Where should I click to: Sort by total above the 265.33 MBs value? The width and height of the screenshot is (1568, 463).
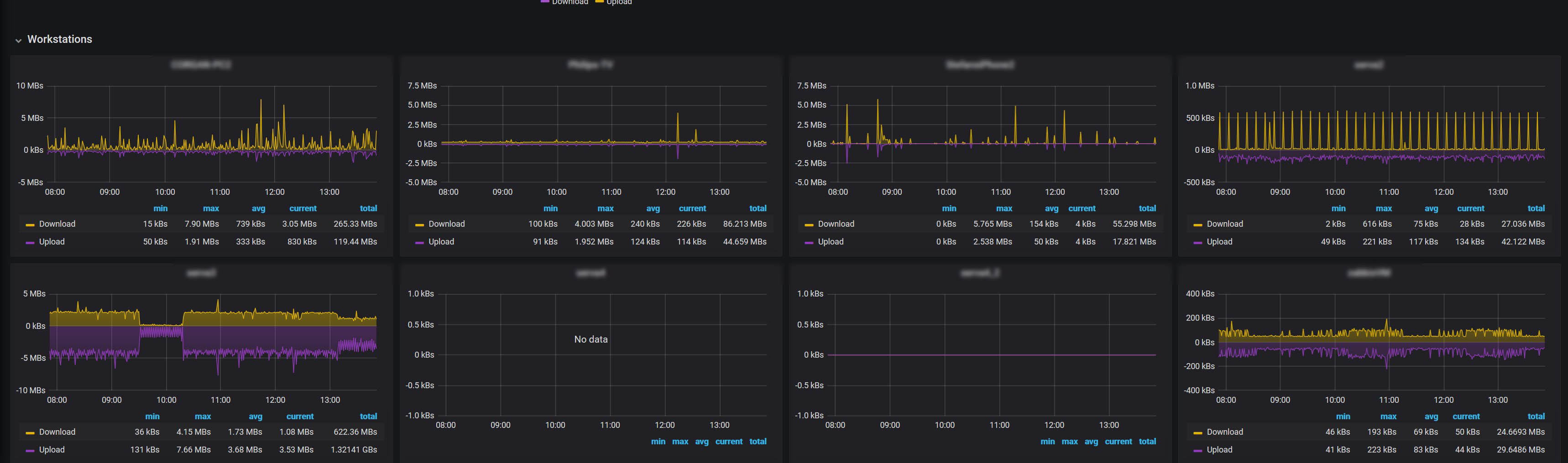(368, 208)
